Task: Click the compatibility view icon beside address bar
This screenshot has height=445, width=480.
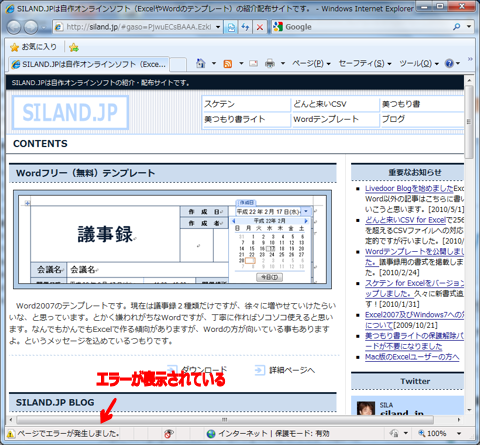Action: point(231,27)
